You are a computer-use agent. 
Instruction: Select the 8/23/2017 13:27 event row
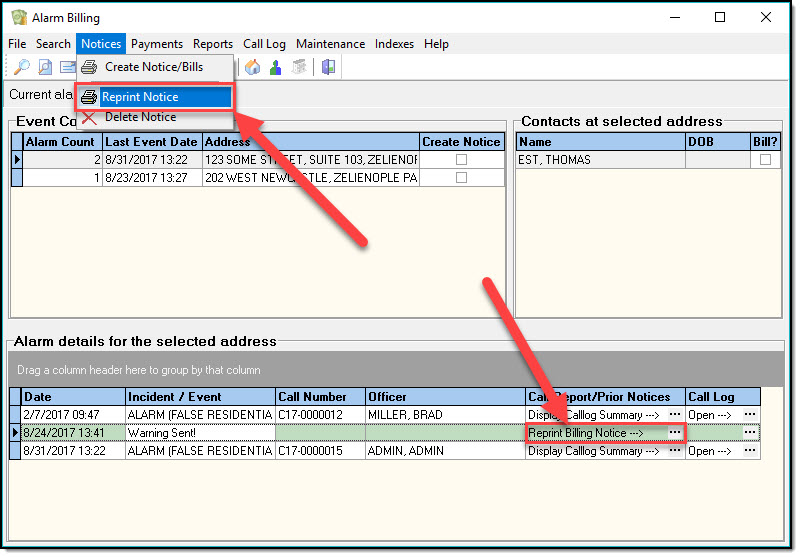point(152,178)
